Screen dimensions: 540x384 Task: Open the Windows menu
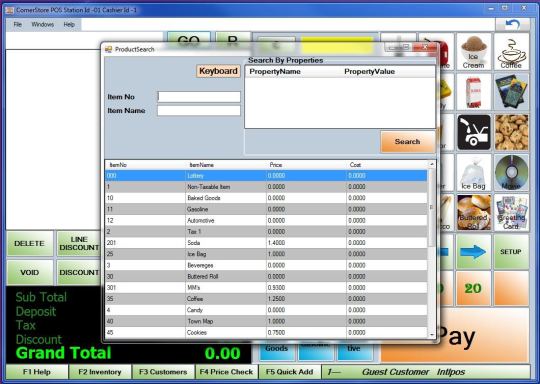coord(43,24)
